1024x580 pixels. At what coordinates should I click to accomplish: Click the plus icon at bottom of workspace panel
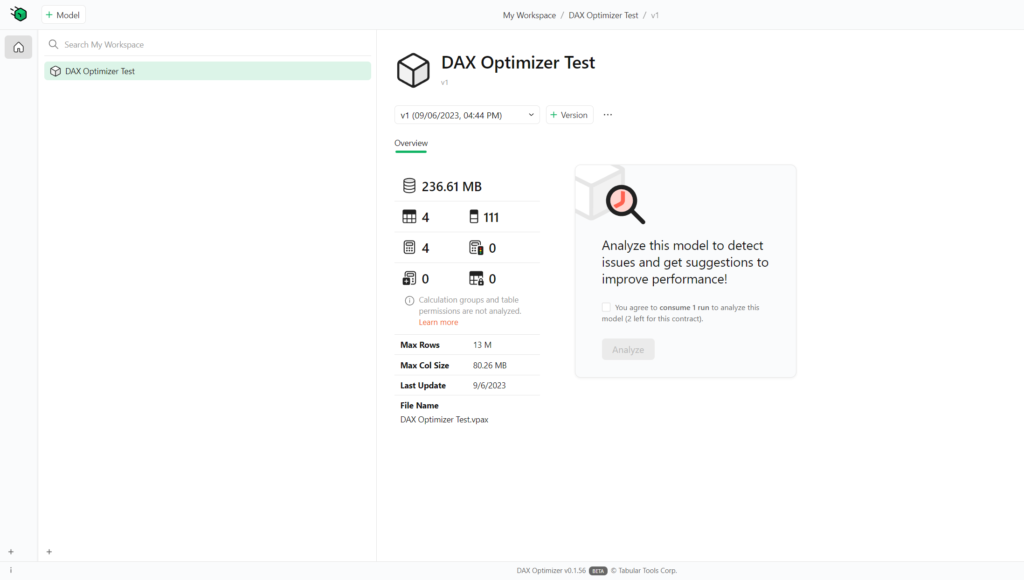pyautogui.click(x=49, y=552)
